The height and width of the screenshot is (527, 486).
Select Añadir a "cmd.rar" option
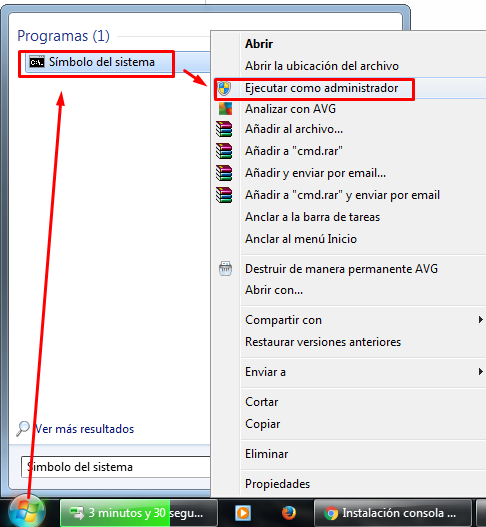pos(293,151)
